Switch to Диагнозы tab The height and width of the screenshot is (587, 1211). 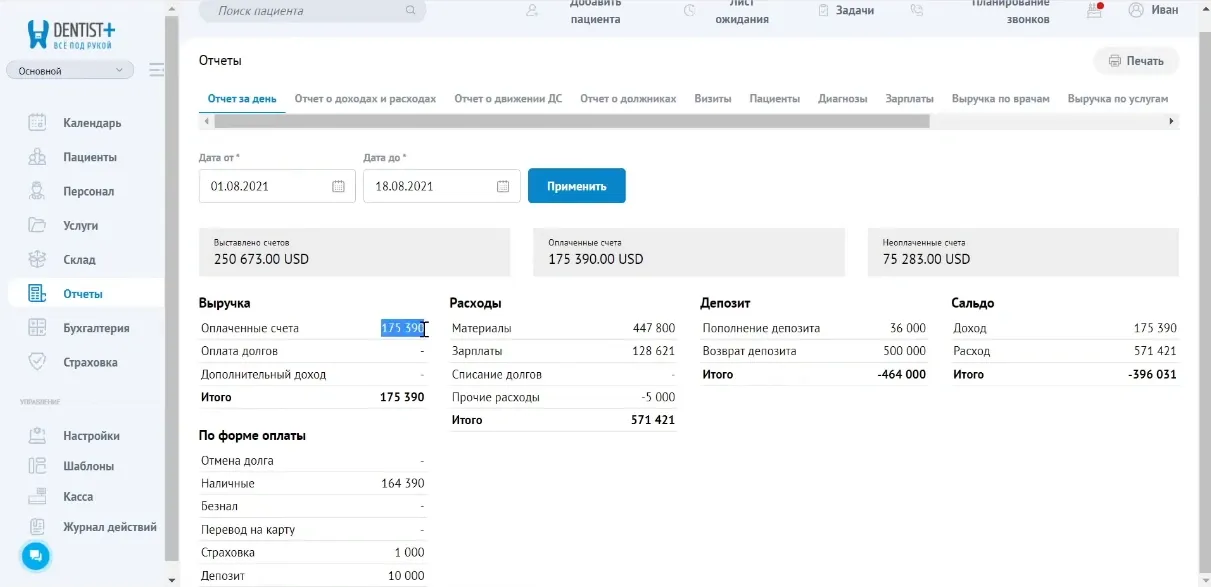coord(842,99)
